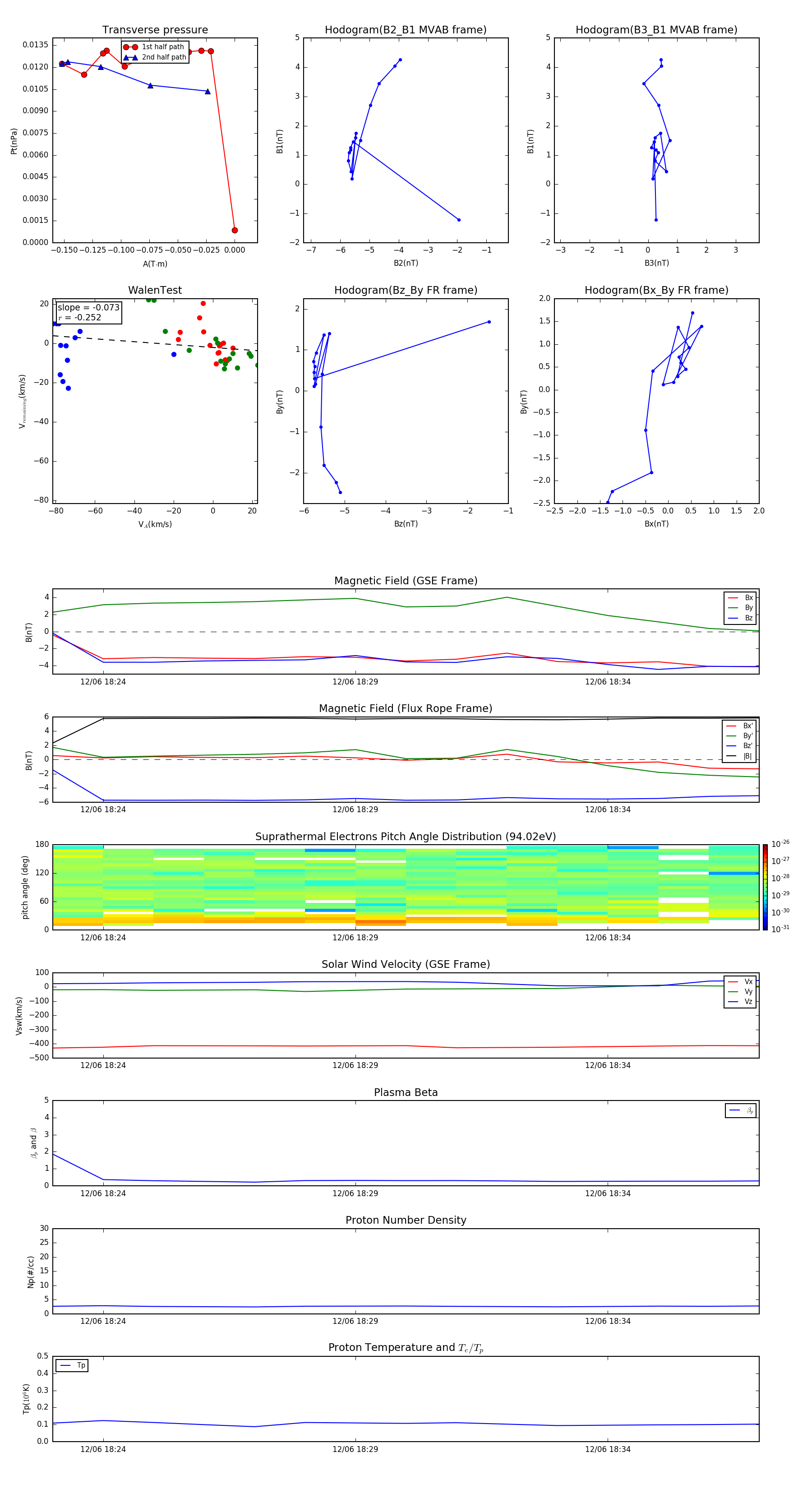Click the 'Np(#/cc)' y-axis label
The image size is (812, 1489).
tap(31, 1271)
